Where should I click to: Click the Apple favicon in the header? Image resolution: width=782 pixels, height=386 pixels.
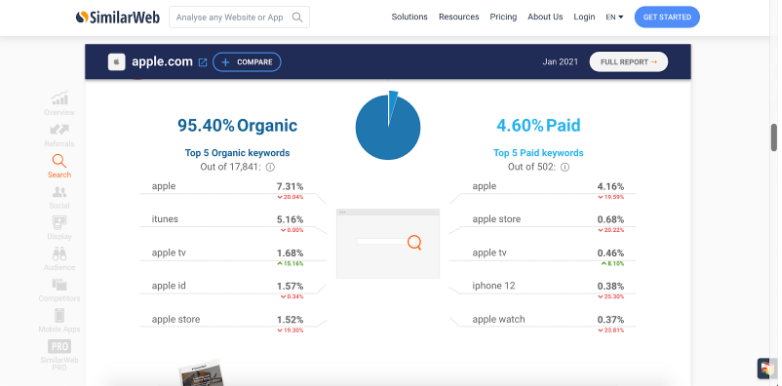click(x=117, y=62)
